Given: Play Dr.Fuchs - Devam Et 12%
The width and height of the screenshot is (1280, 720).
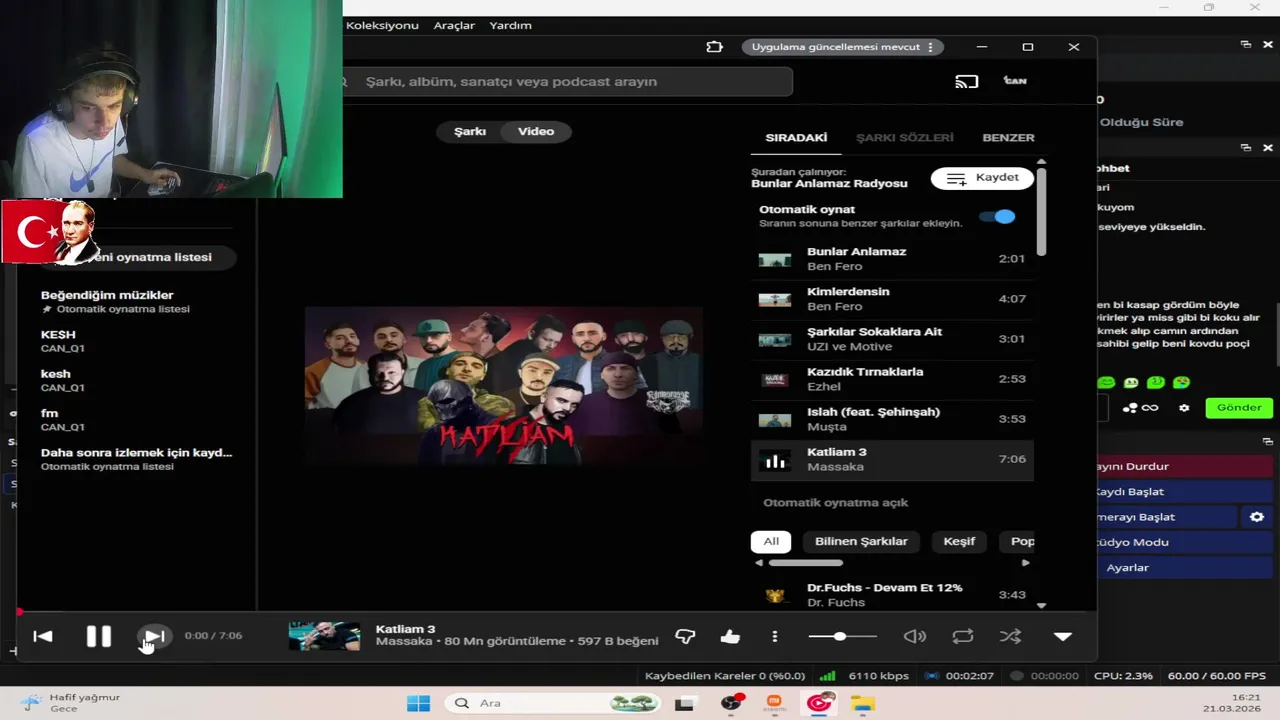Looking at the screenshot, I should coord(892,595).
